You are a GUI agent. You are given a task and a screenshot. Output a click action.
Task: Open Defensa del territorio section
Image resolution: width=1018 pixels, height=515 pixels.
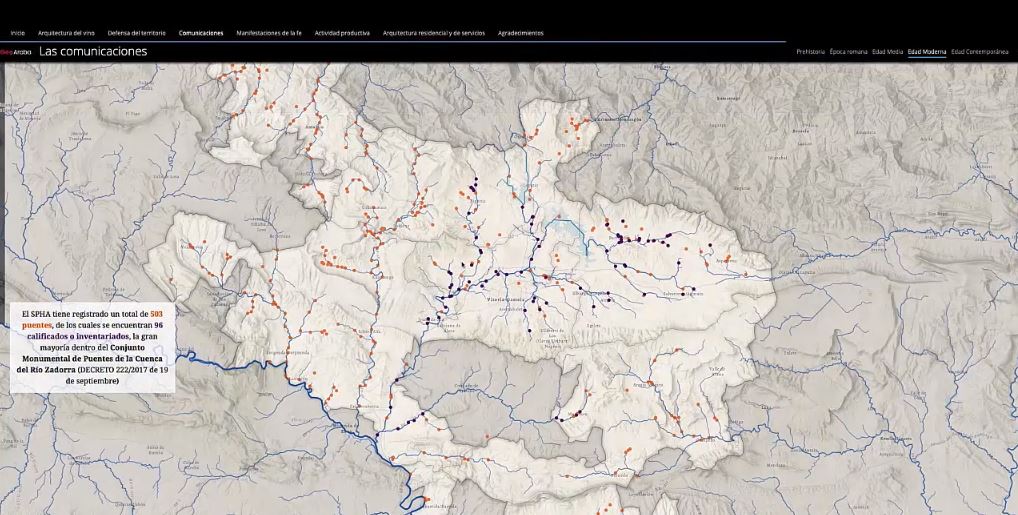point(136,33)
